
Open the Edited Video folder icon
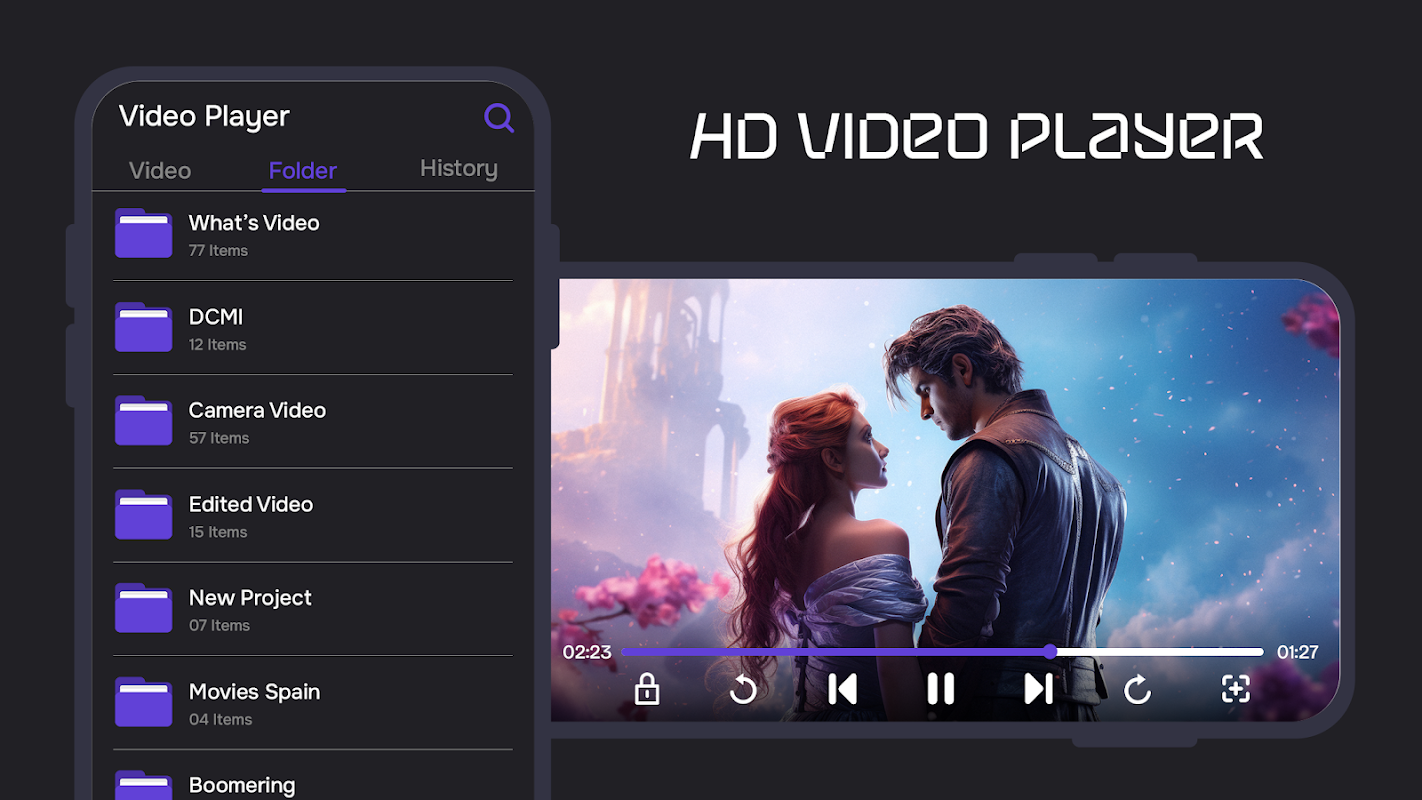click(x=144, y=514)
